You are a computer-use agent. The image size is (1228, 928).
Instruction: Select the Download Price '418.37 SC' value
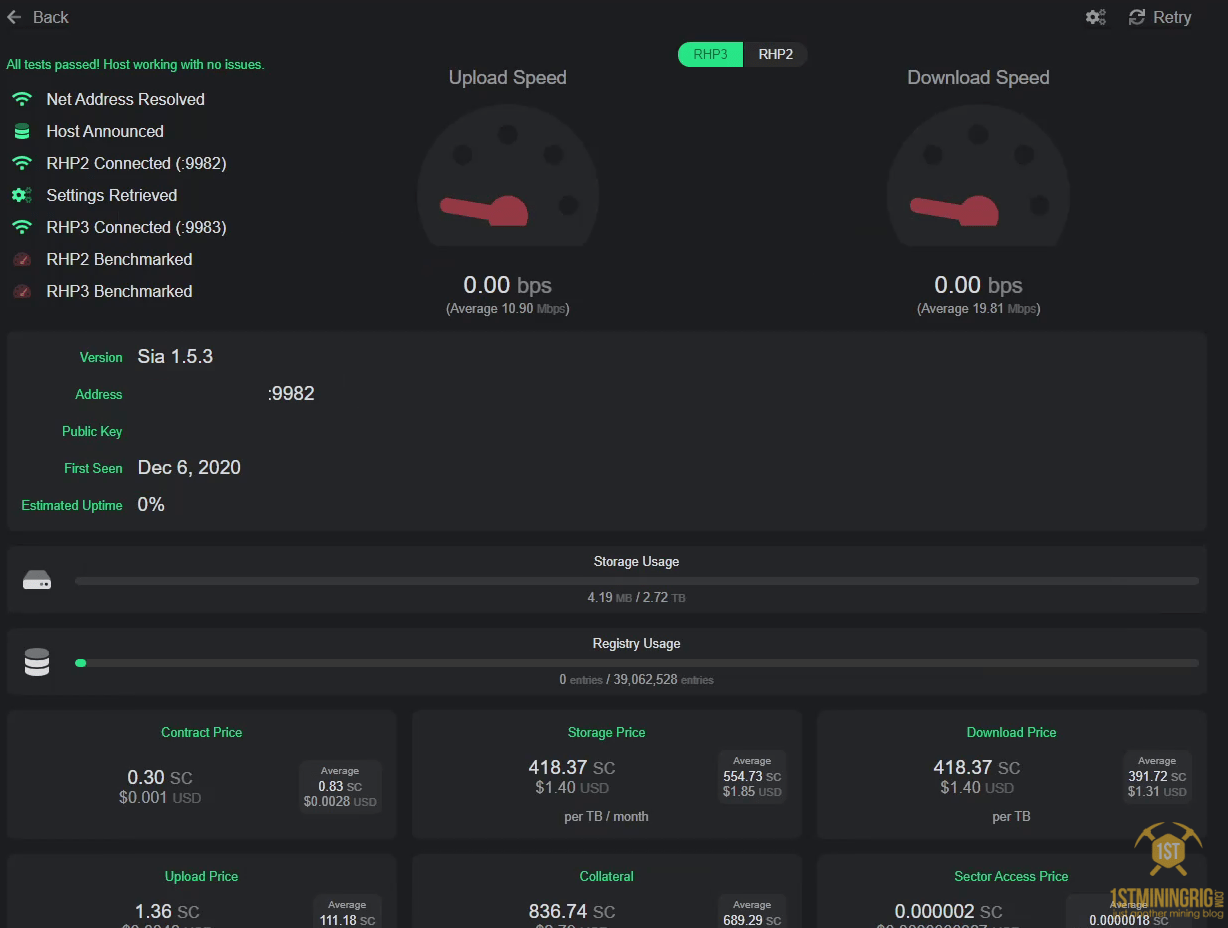(x=977, y=768)
